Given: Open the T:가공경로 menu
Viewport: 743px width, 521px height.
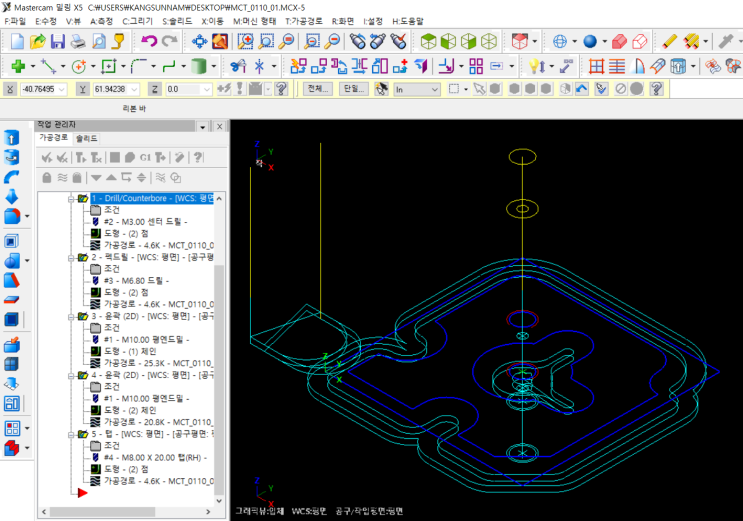Looking at the screenshot, I should (306, 20).
